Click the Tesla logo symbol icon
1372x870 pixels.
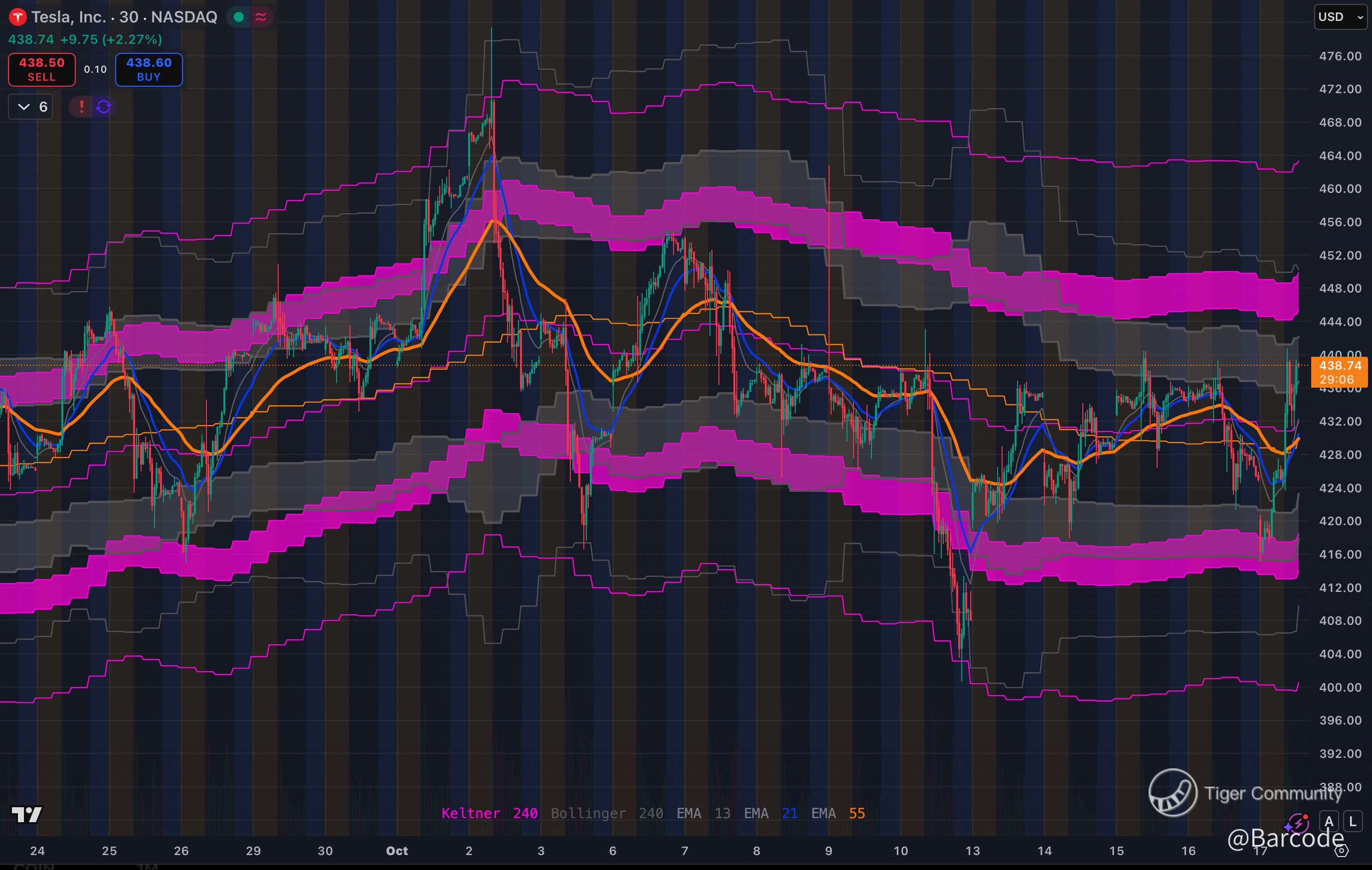[17, 17]
